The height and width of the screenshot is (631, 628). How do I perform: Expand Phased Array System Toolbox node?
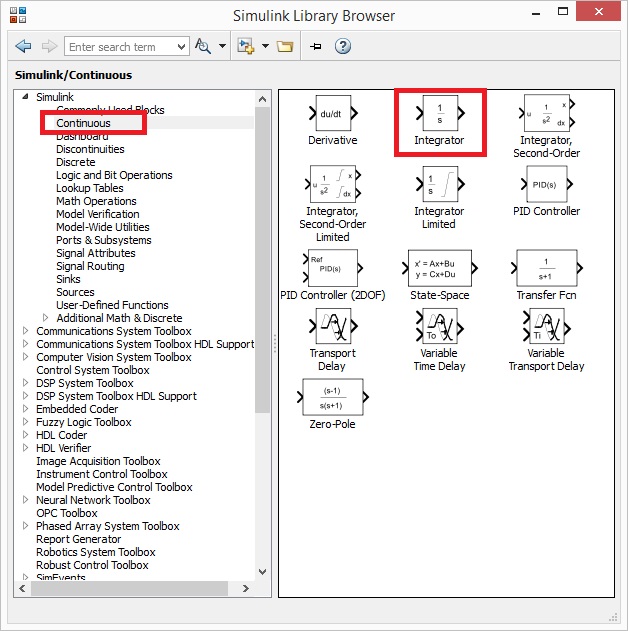(25, 526)
